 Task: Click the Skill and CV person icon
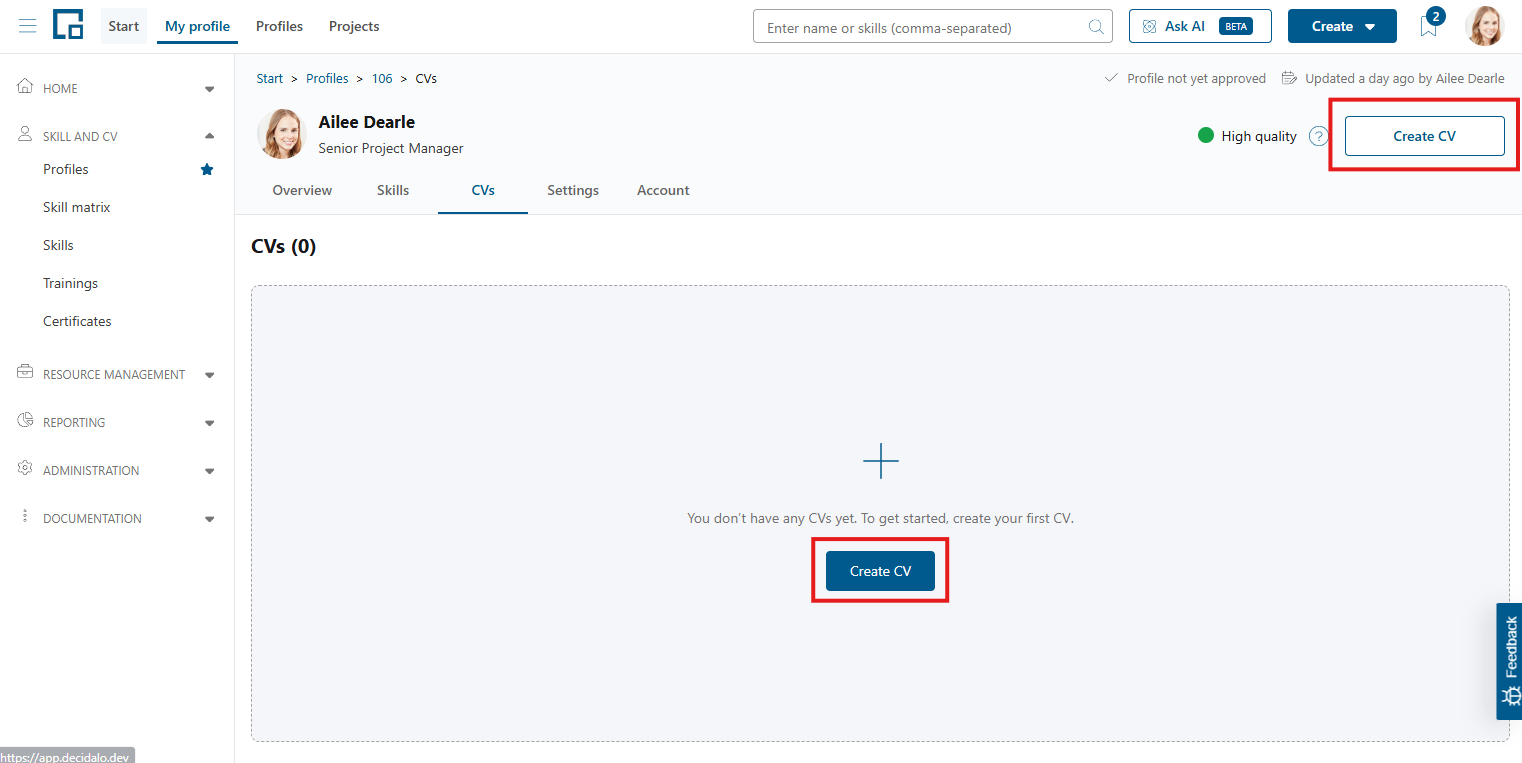[x=26, y=135]
